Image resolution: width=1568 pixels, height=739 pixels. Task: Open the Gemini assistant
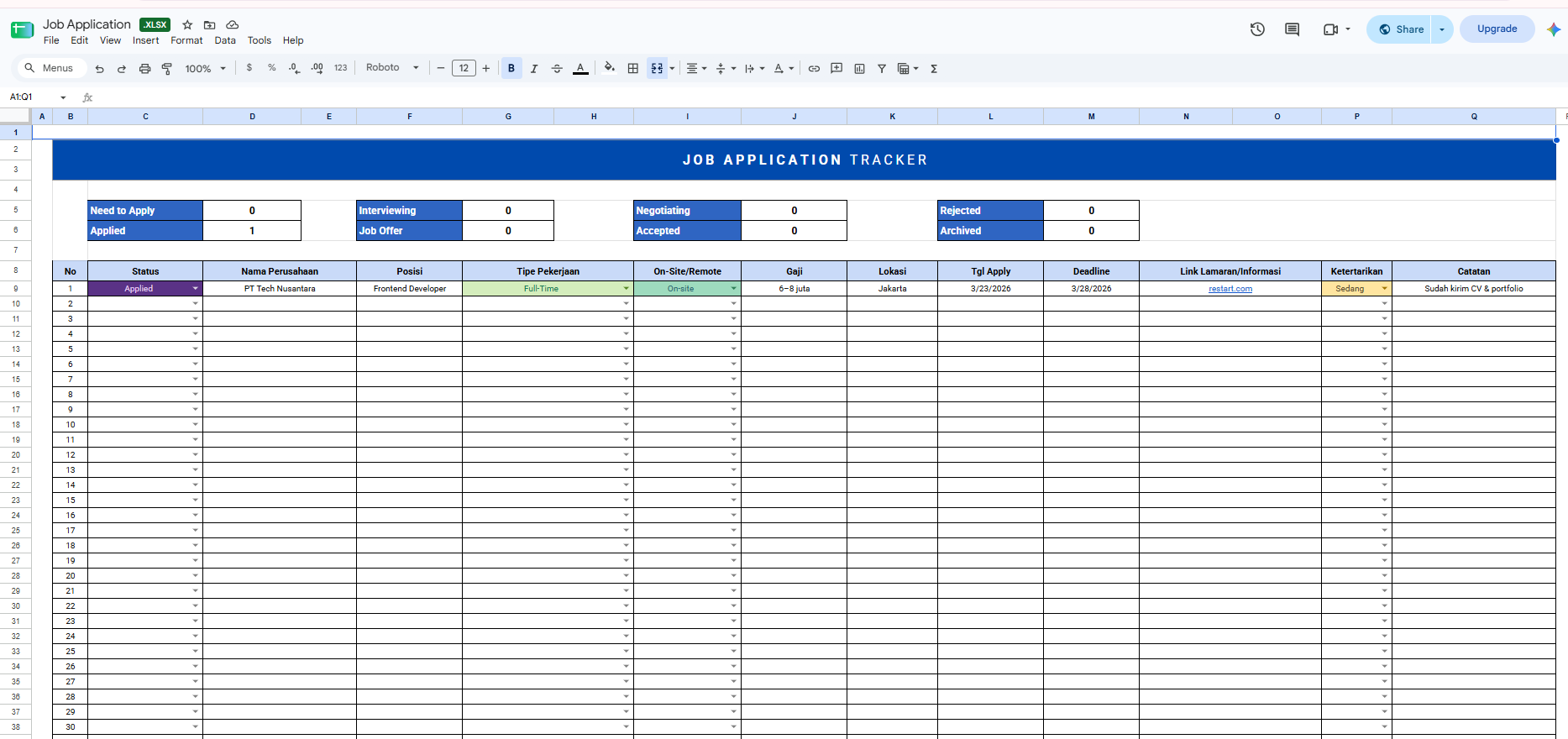(x=1554, y=29)
